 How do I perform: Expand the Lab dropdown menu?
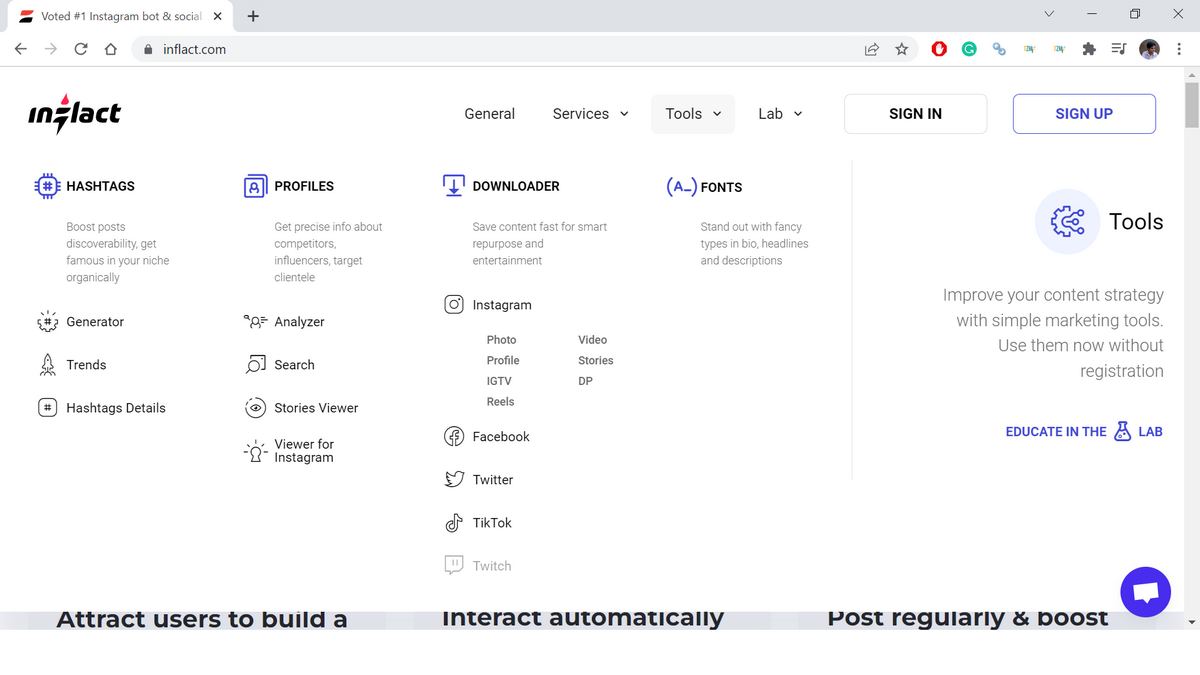(x=780, y=114)
